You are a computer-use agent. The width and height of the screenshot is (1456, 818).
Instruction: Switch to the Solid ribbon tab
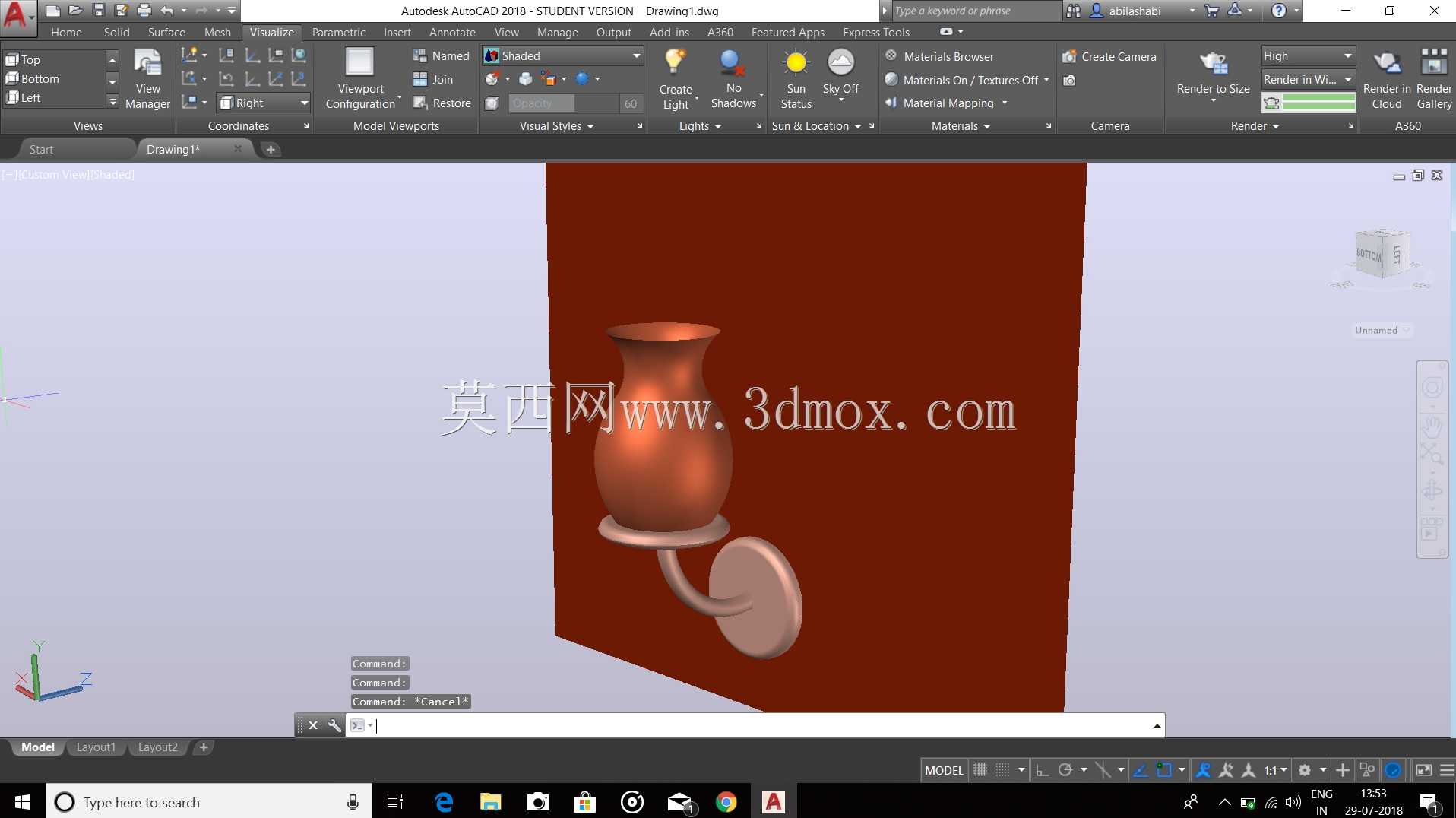point(116,32)
